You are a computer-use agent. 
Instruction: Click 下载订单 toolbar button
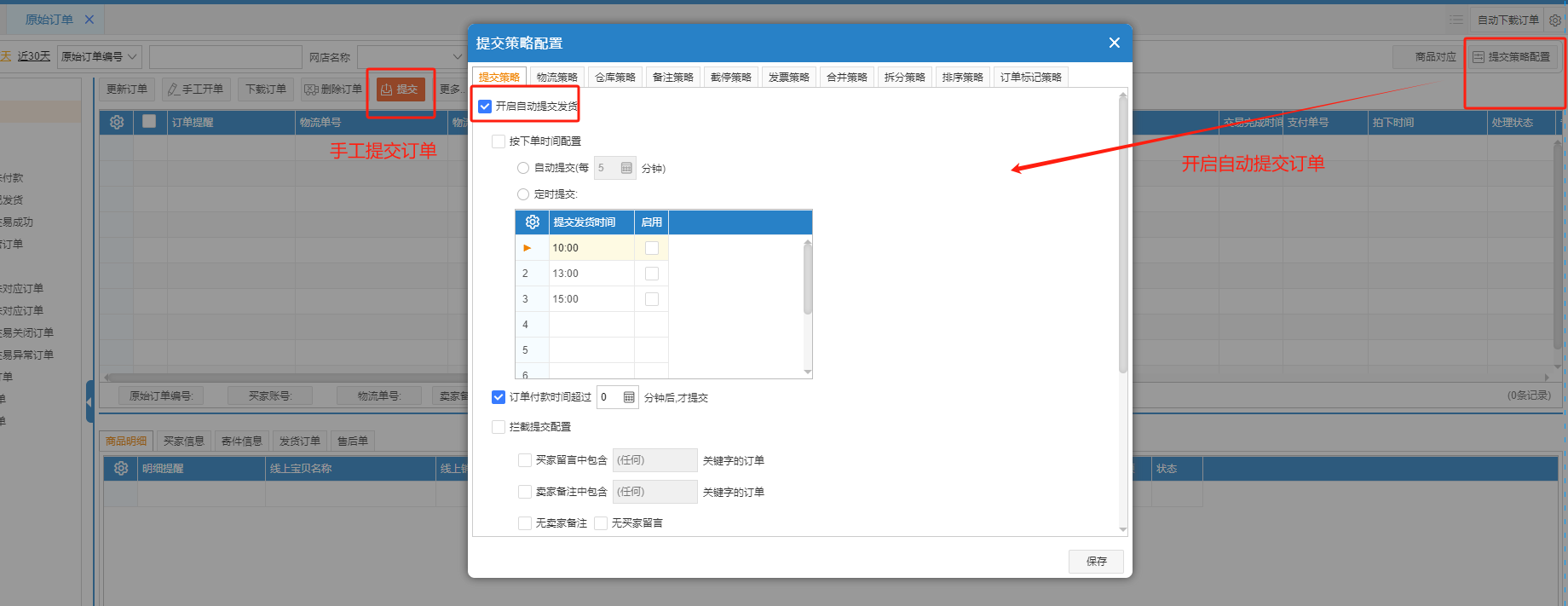click(266, 89)
